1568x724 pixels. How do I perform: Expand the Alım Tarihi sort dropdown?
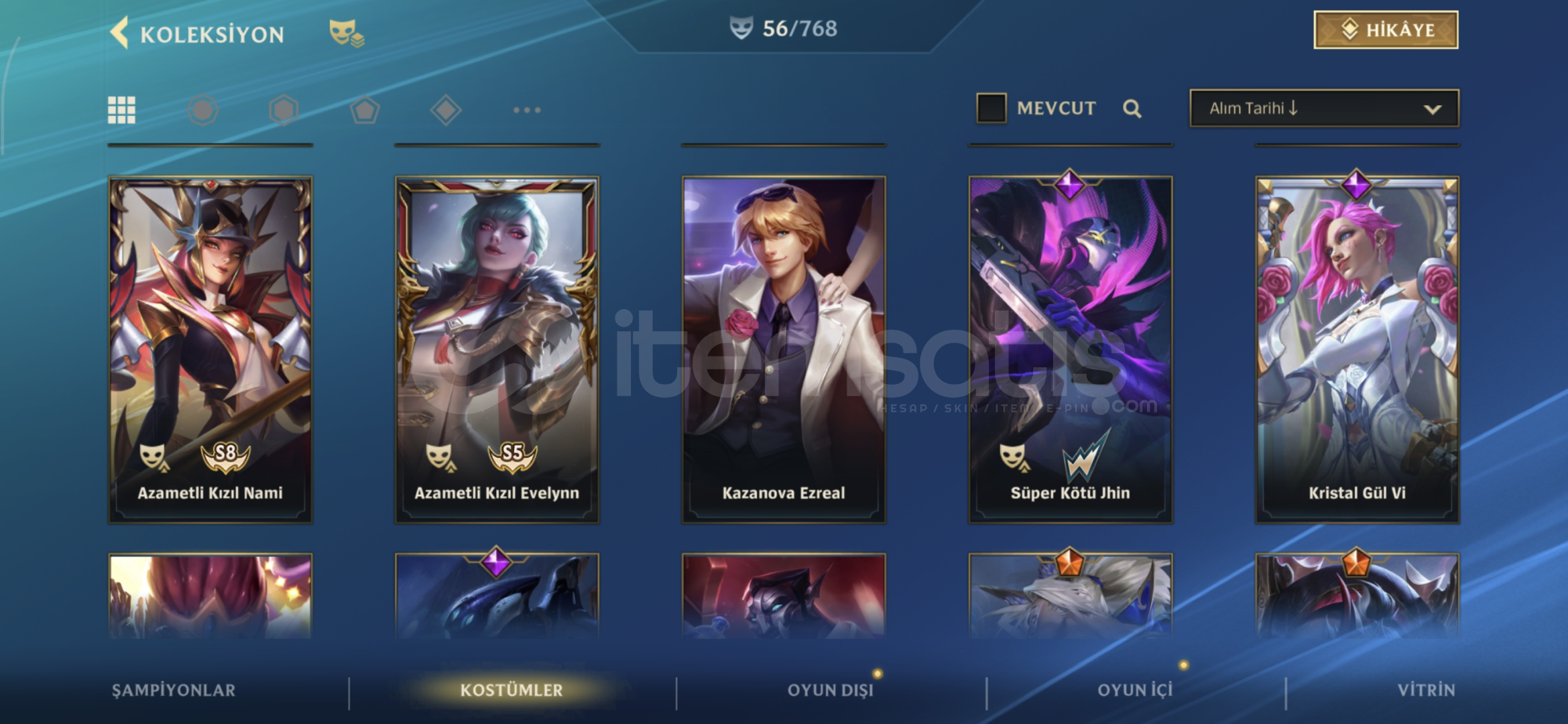coord(1324,108)
